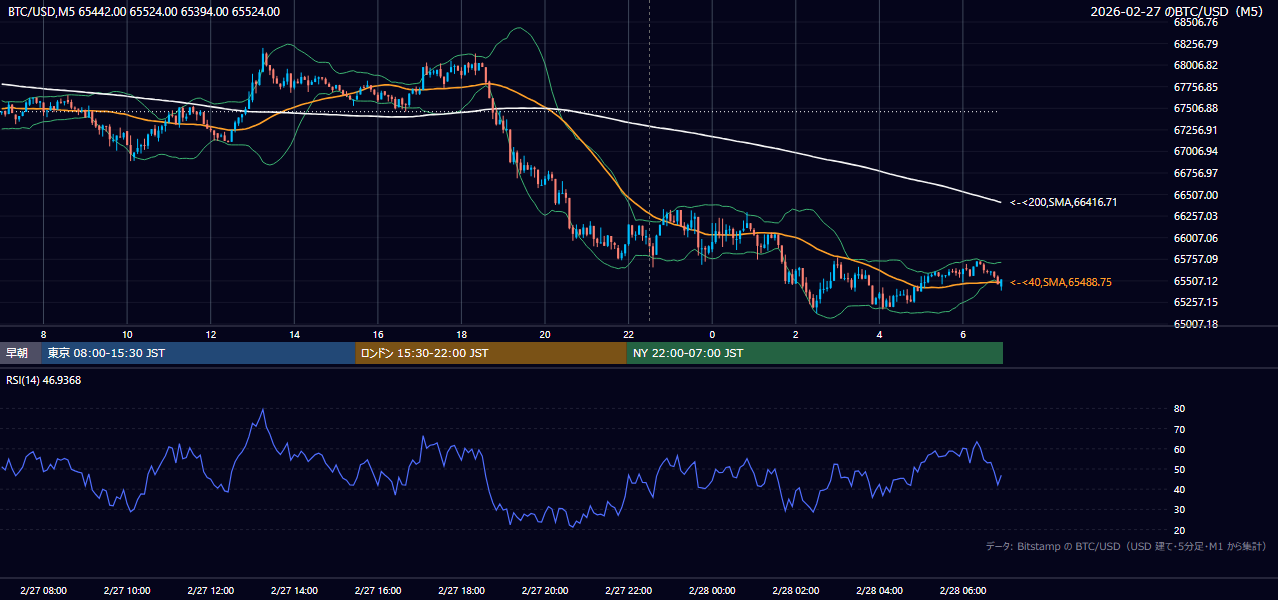Click the RSI axis level 80
The height and width of the screenshot is (600, 1278).
click(1180, 409)
